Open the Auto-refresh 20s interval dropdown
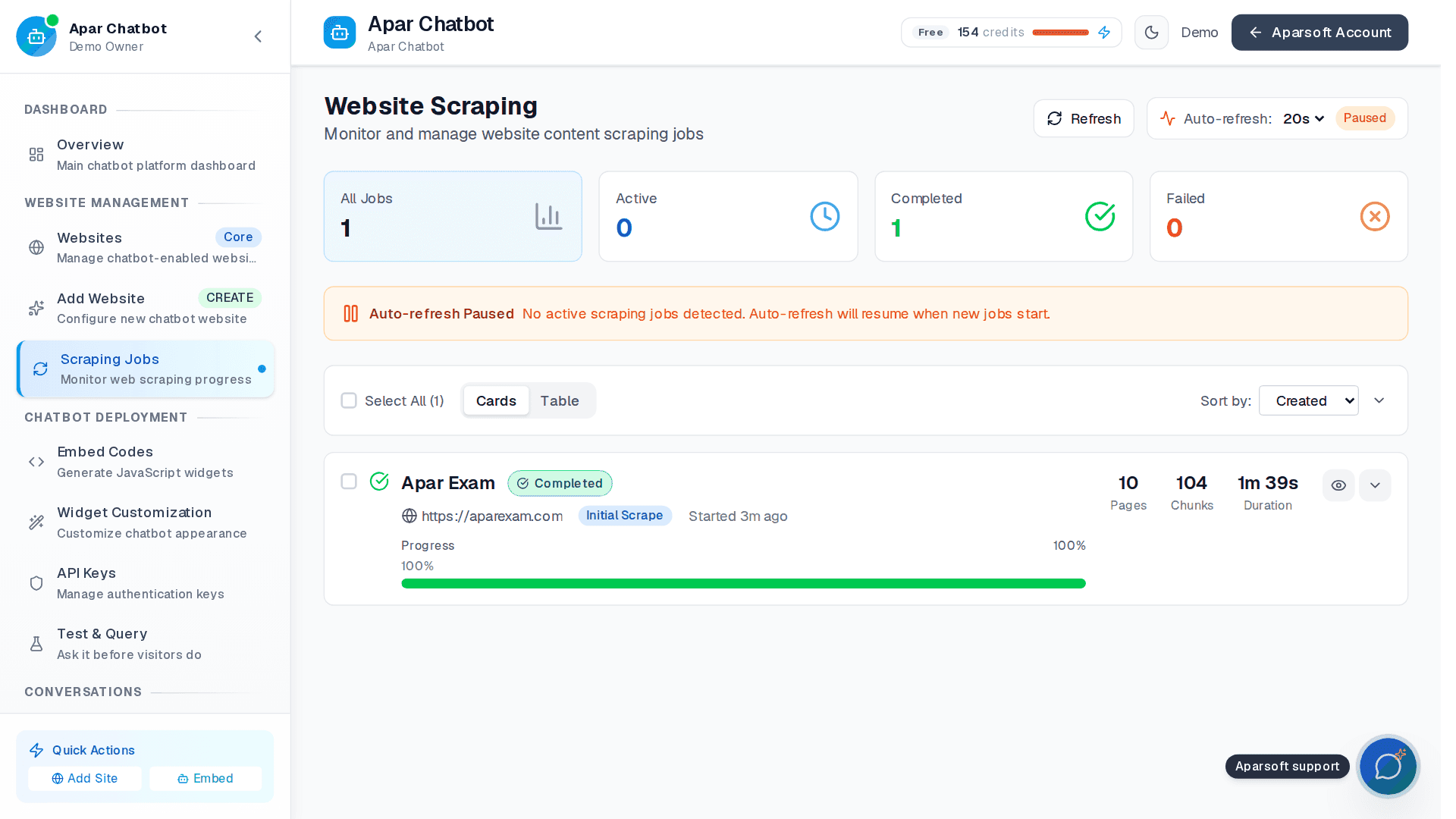The height and width of the screenshot is (819, 1456). click(x=1303, y=119)
